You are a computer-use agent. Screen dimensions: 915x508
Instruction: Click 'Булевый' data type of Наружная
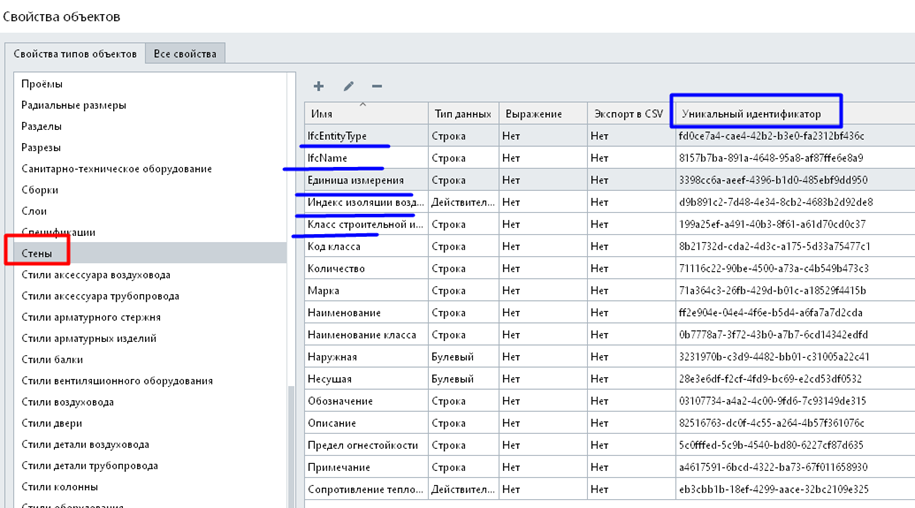point(452,357)
